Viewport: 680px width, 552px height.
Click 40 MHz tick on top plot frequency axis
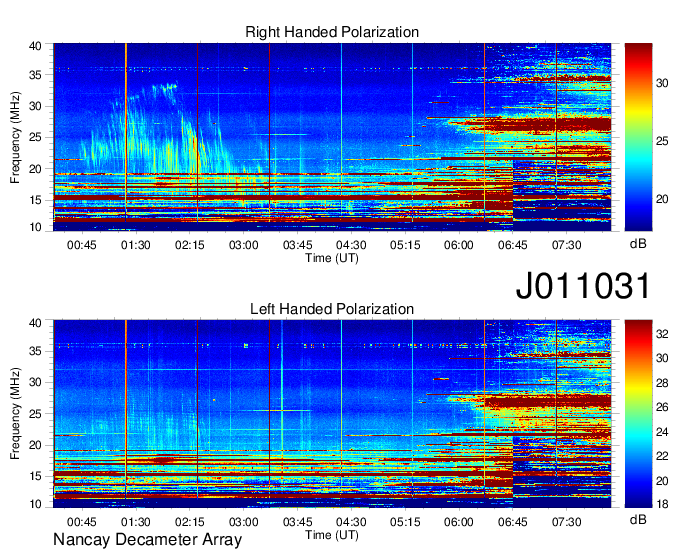tap(36, 46)
